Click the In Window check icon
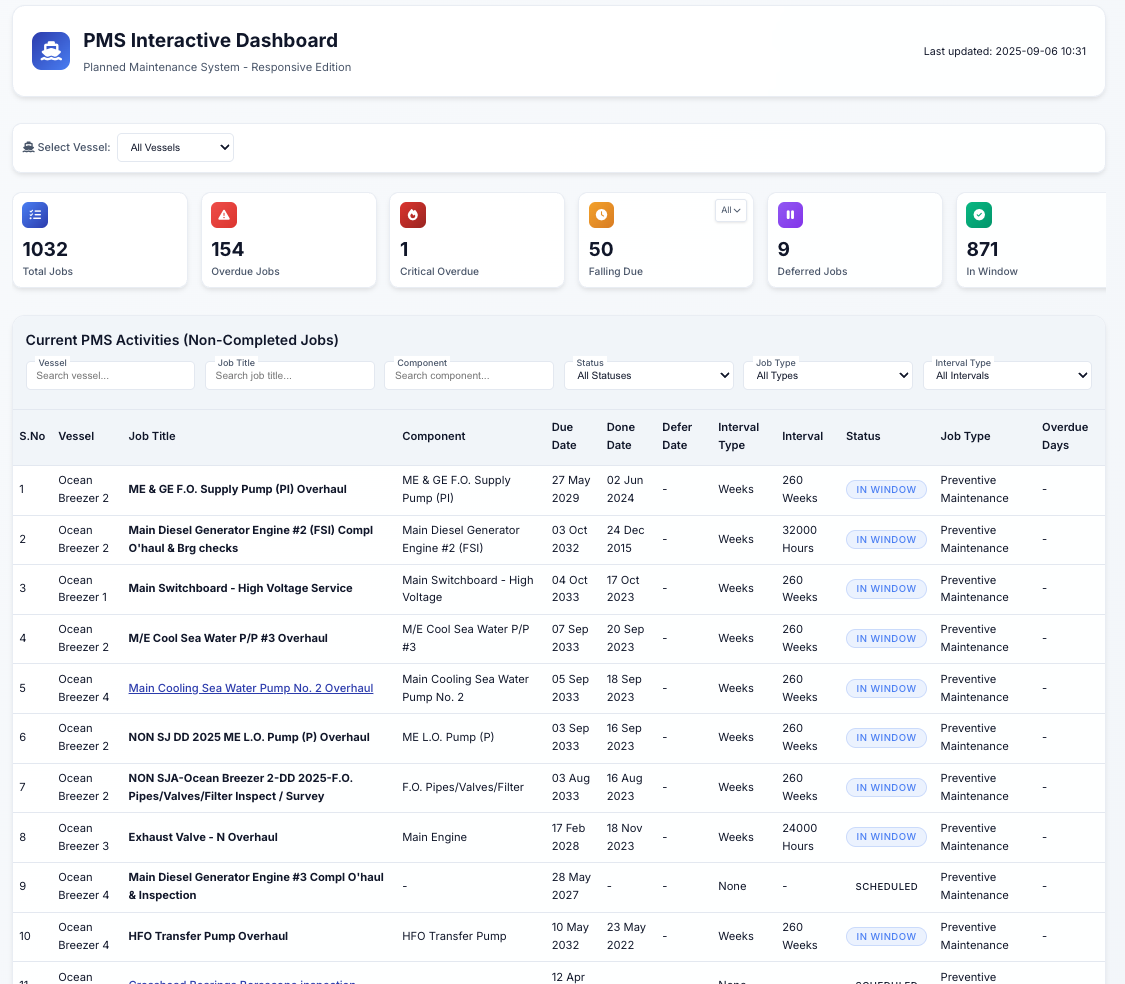 click(978, 215)
